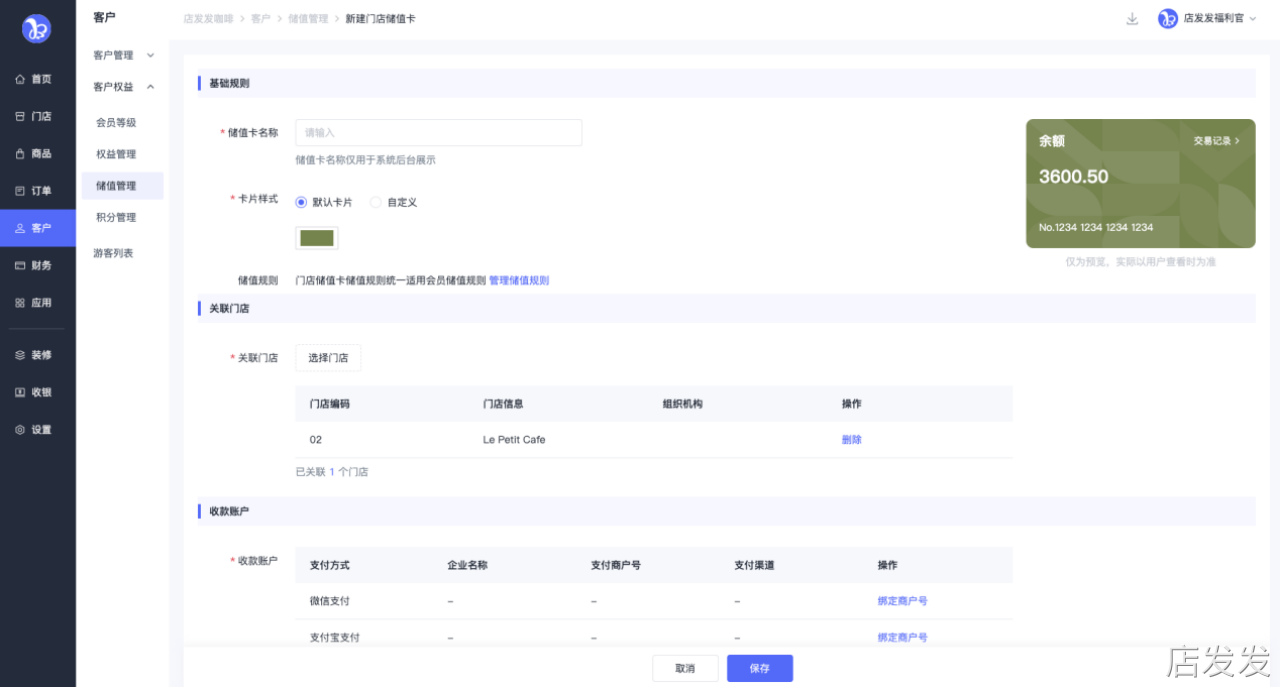Collapse the 客户权益 submenu
This screenshot has width=1280, height=687.
pos(151,87)
